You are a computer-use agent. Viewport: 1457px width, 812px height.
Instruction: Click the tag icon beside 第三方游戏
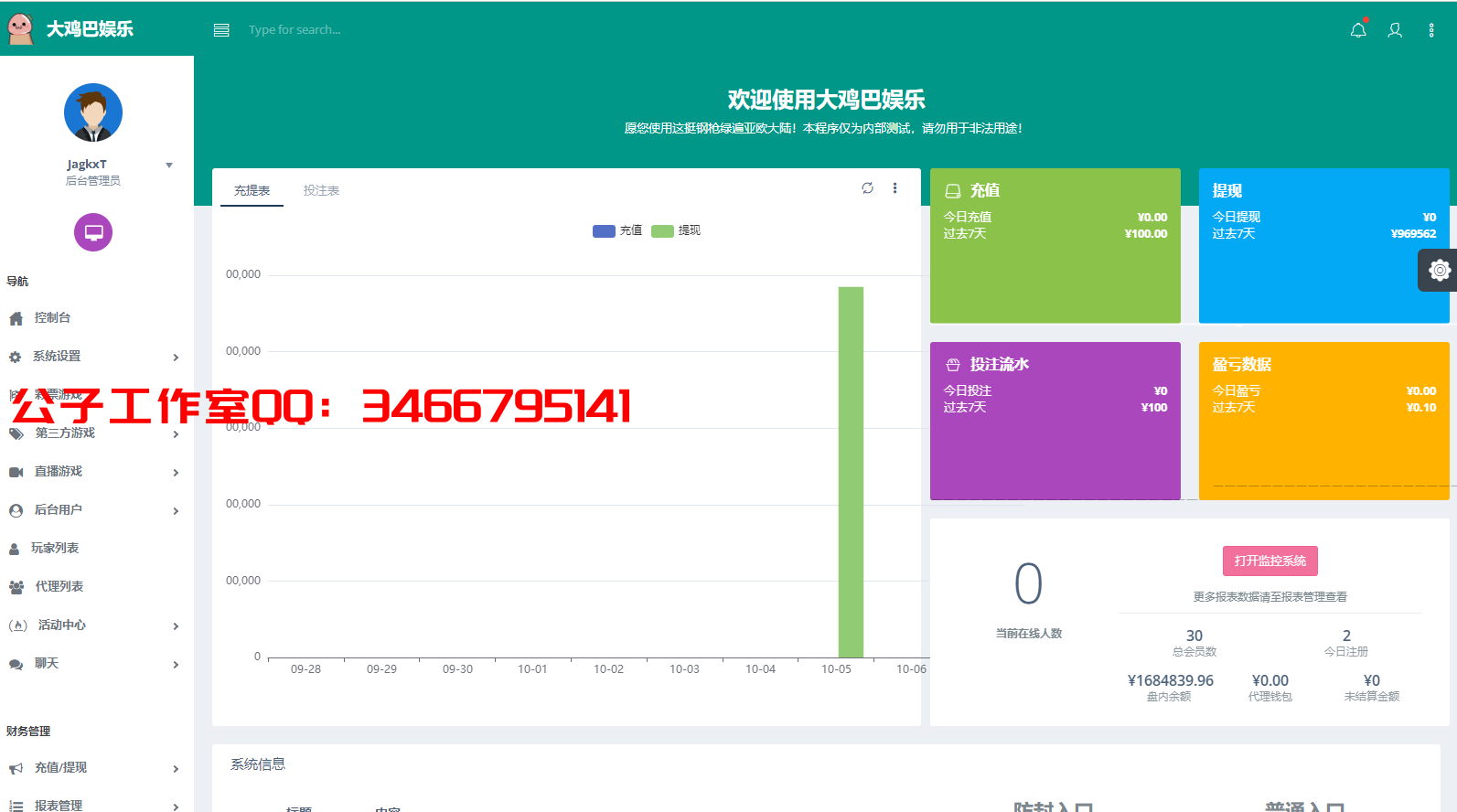(x=16, y=433)
